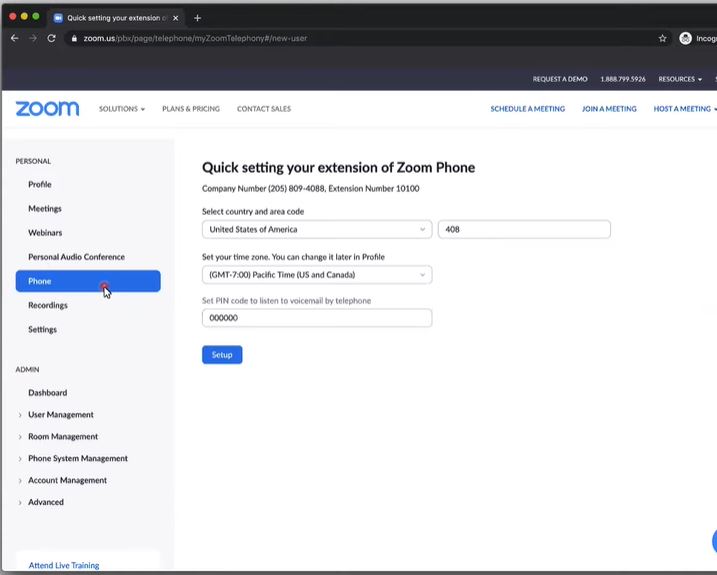
Task: Open admin Dashboard
Action: (x=48, y=392)
